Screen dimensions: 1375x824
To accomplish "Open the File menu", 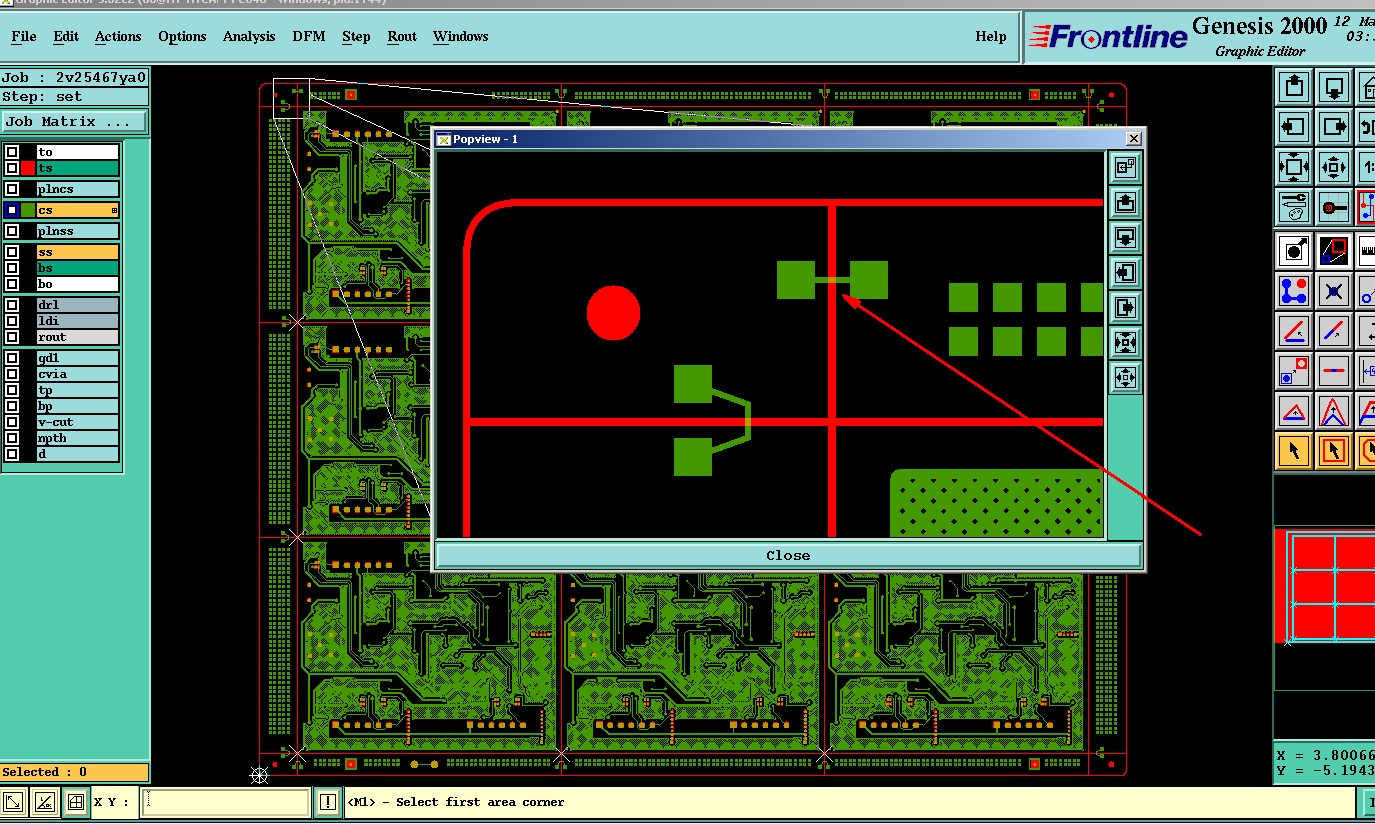I will (24, 37).
